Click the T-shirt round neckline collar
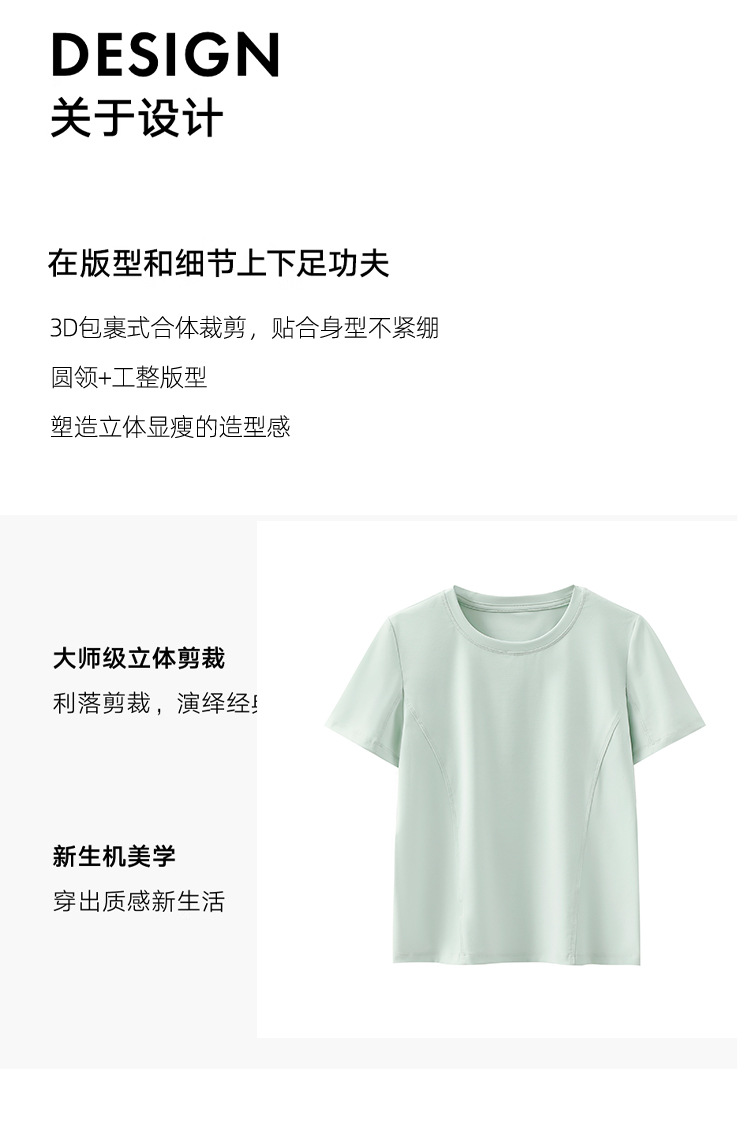 [x=515, y=619]
